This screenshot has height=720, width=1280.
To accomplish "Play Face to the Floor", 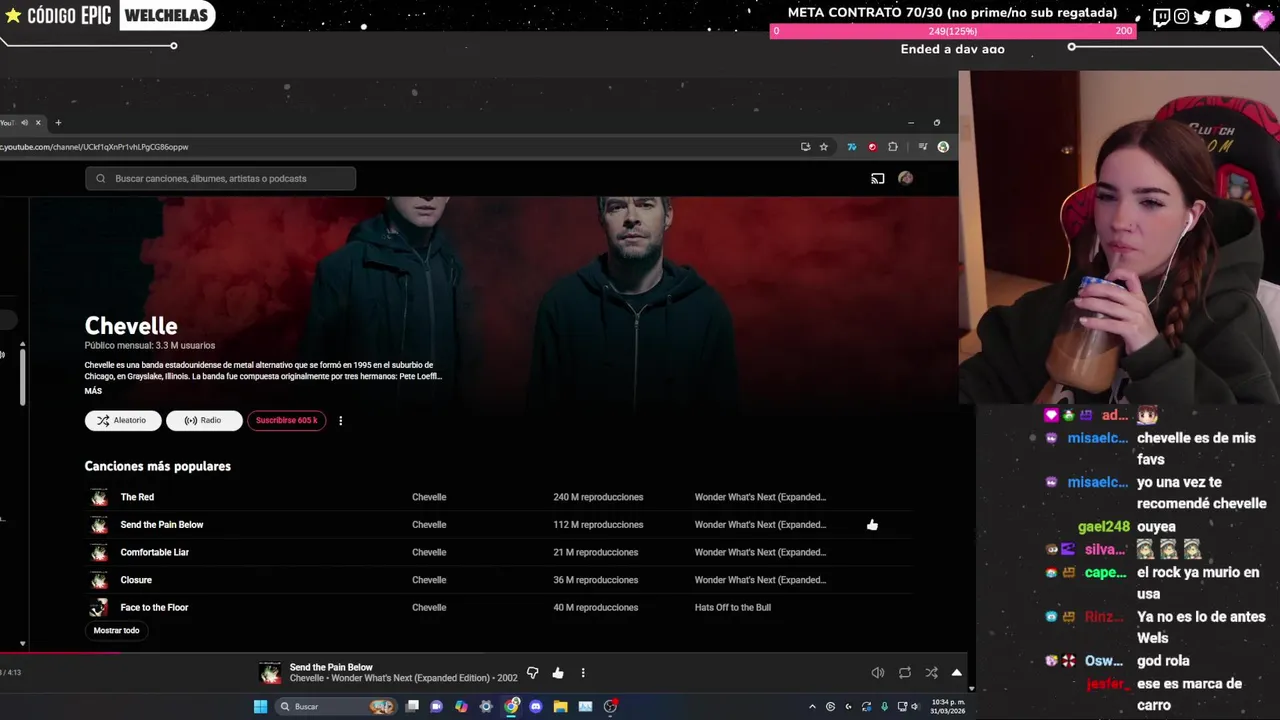I will [154, 608].
